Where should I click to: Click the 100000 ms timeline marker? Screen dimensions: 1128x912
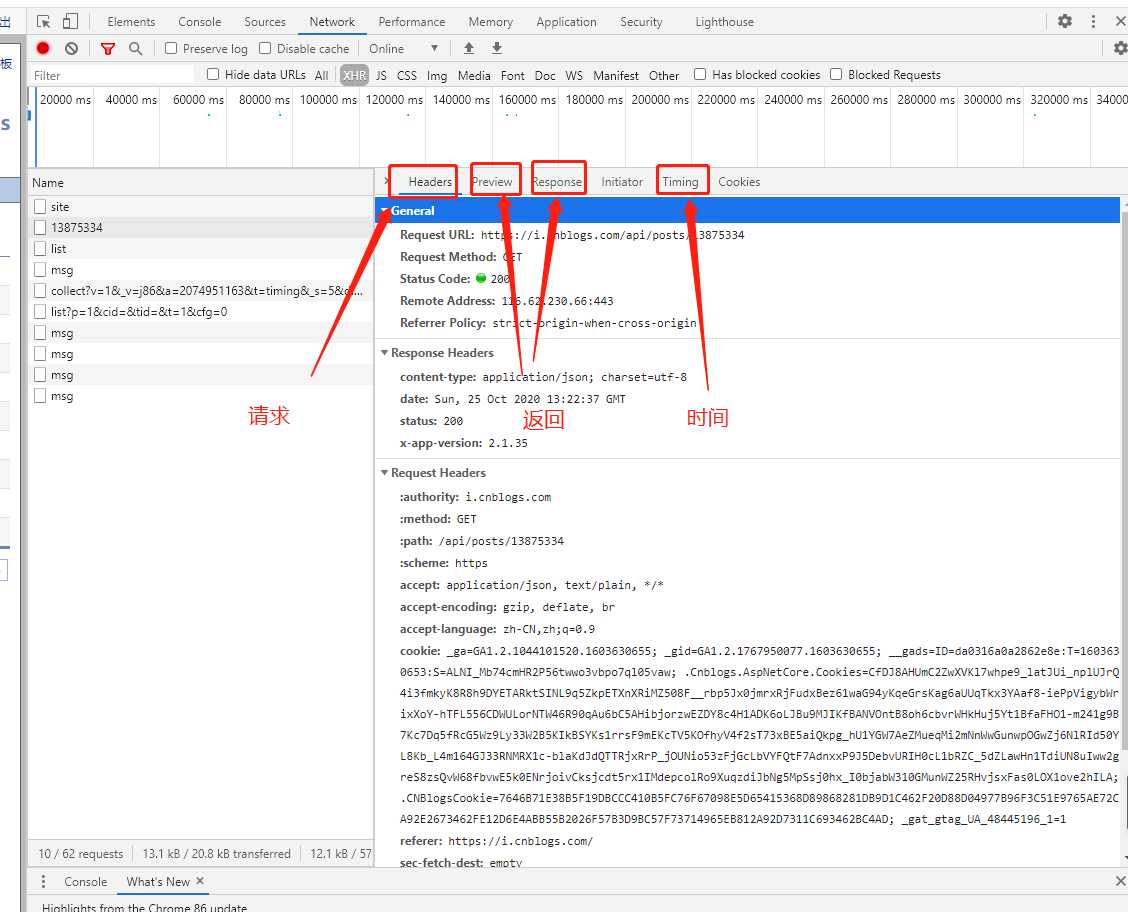(328, 99)
